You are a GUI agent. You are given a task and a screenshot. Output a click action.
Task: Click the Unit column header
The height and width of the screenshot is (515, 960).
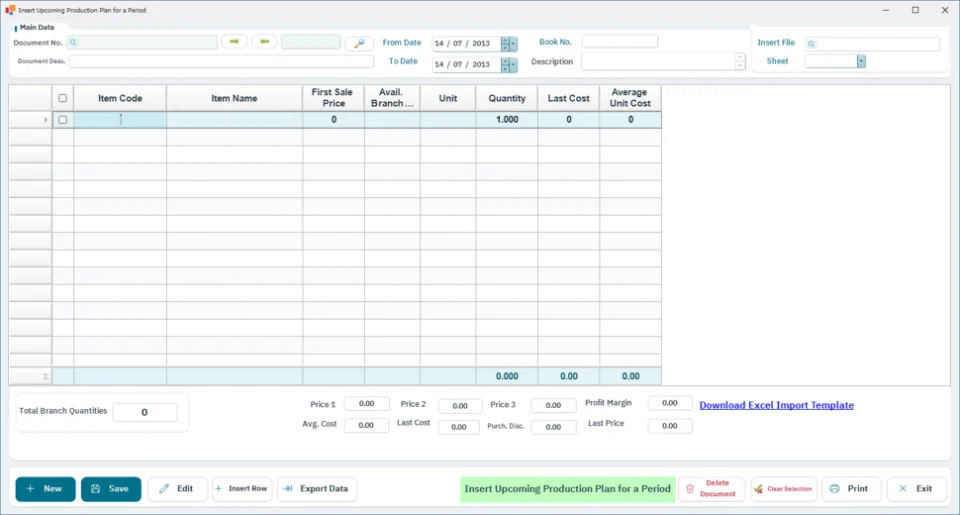[x=448, y=98]
